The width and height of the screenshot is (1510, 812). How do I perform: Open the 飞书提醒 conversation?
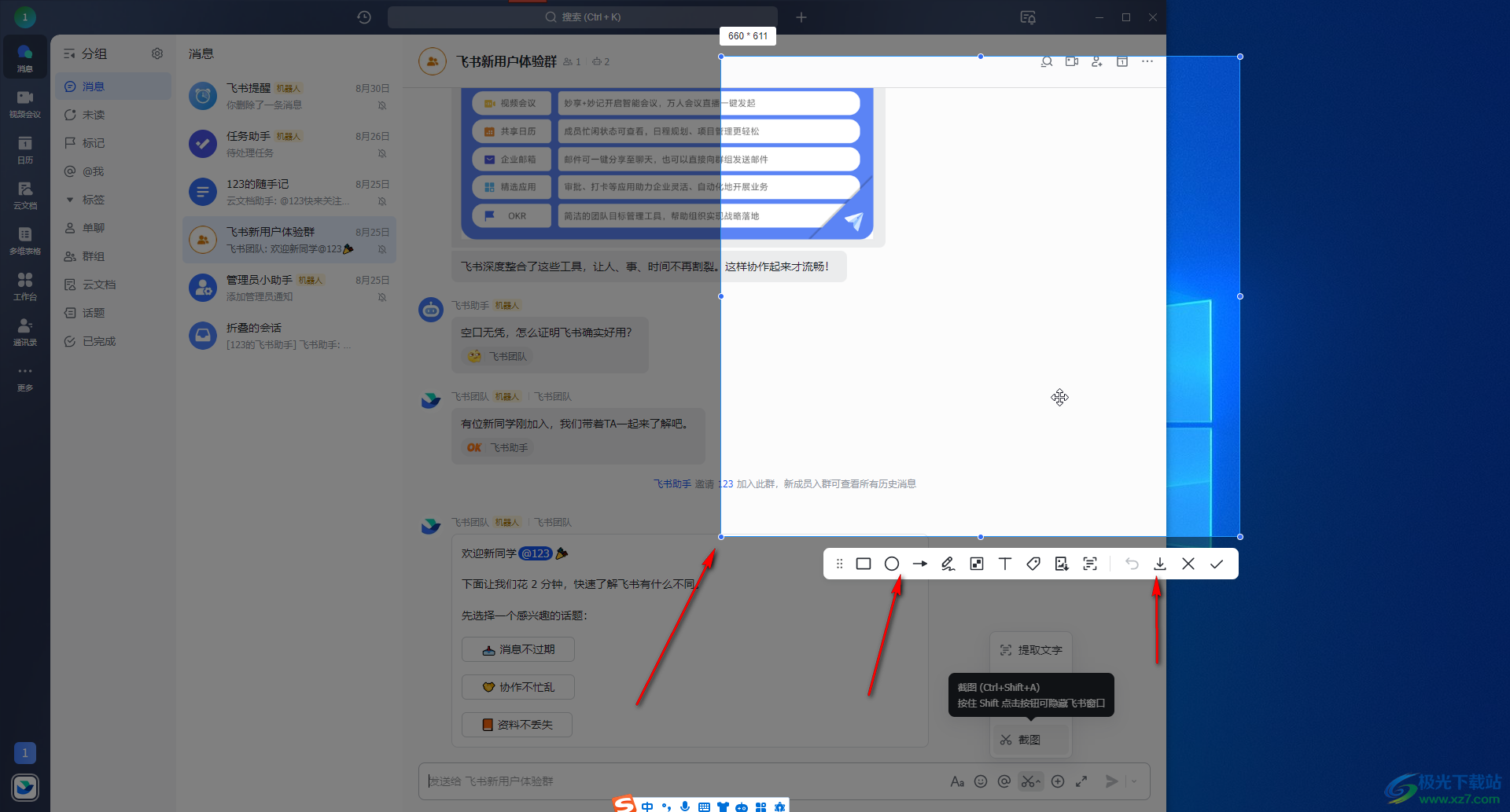pyautogui.click(x=289, y=96)
